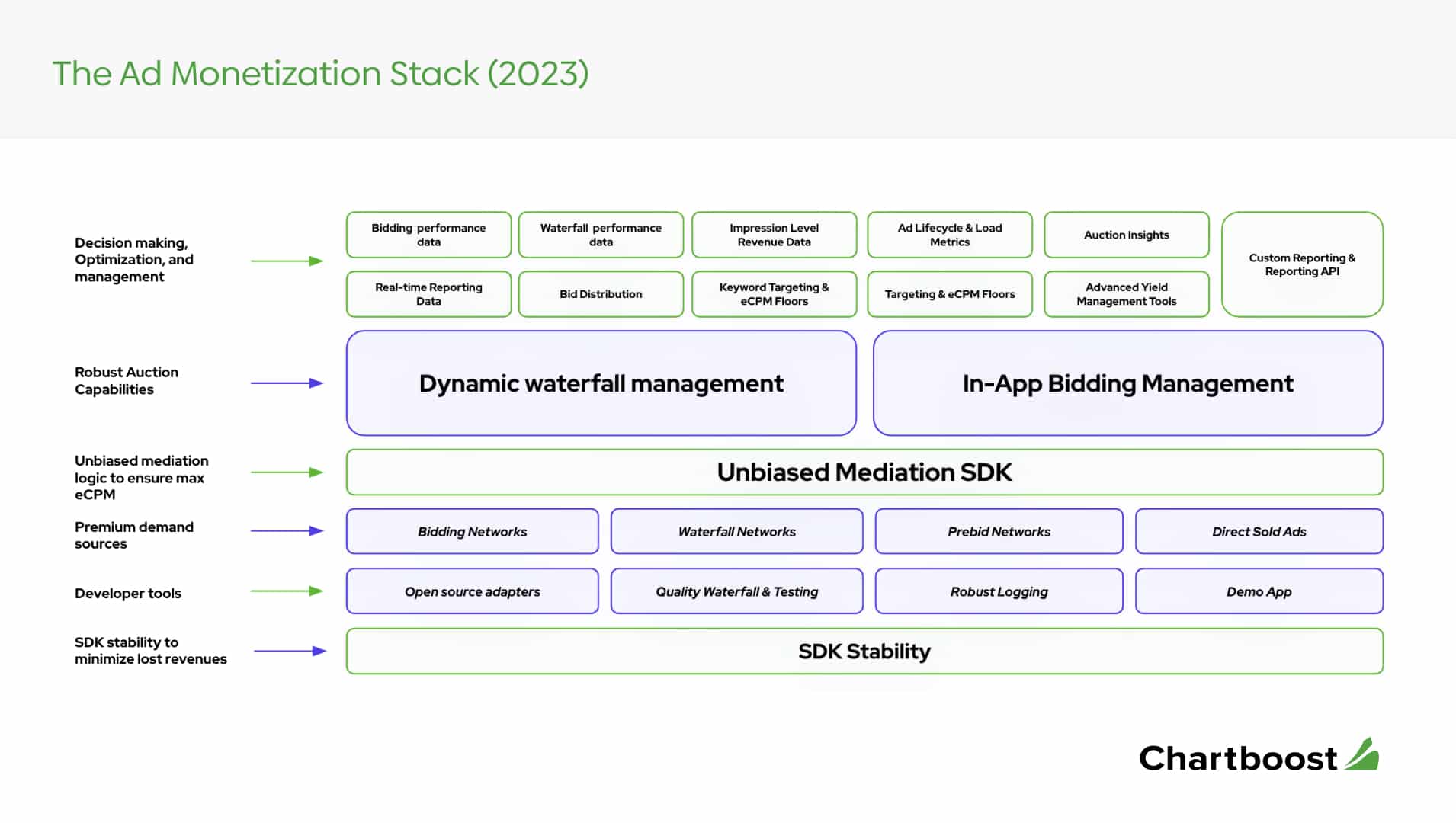Image resolution: width=1456 pixels, height=823 pixels.
Task: Click the Waterfall Networks box
Action: point(737,531)
